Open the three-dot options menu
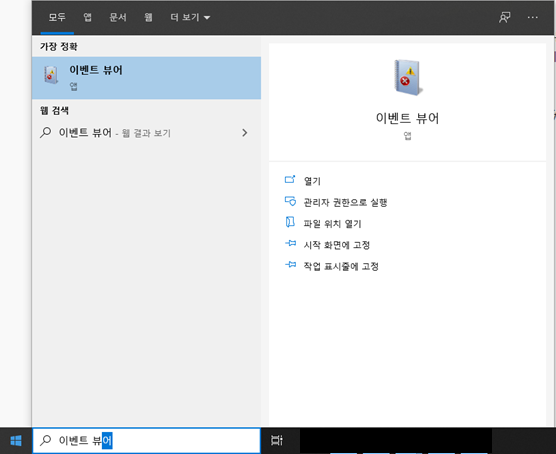This screenshot has width=556, height=454. pyautogui.click(x=532, y=17)
